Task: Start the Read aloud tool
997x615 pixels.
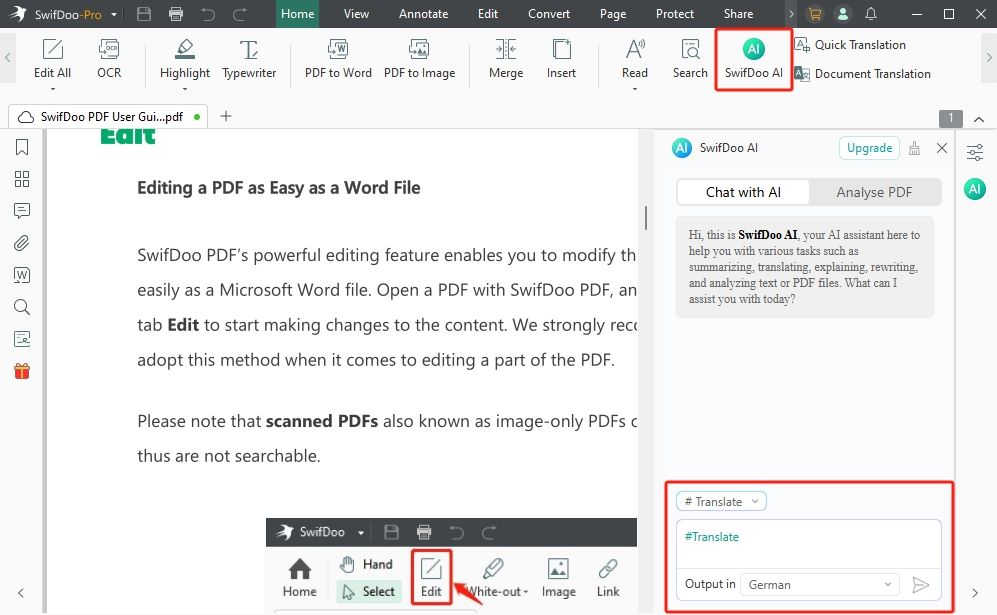Action: coord(635,59)
